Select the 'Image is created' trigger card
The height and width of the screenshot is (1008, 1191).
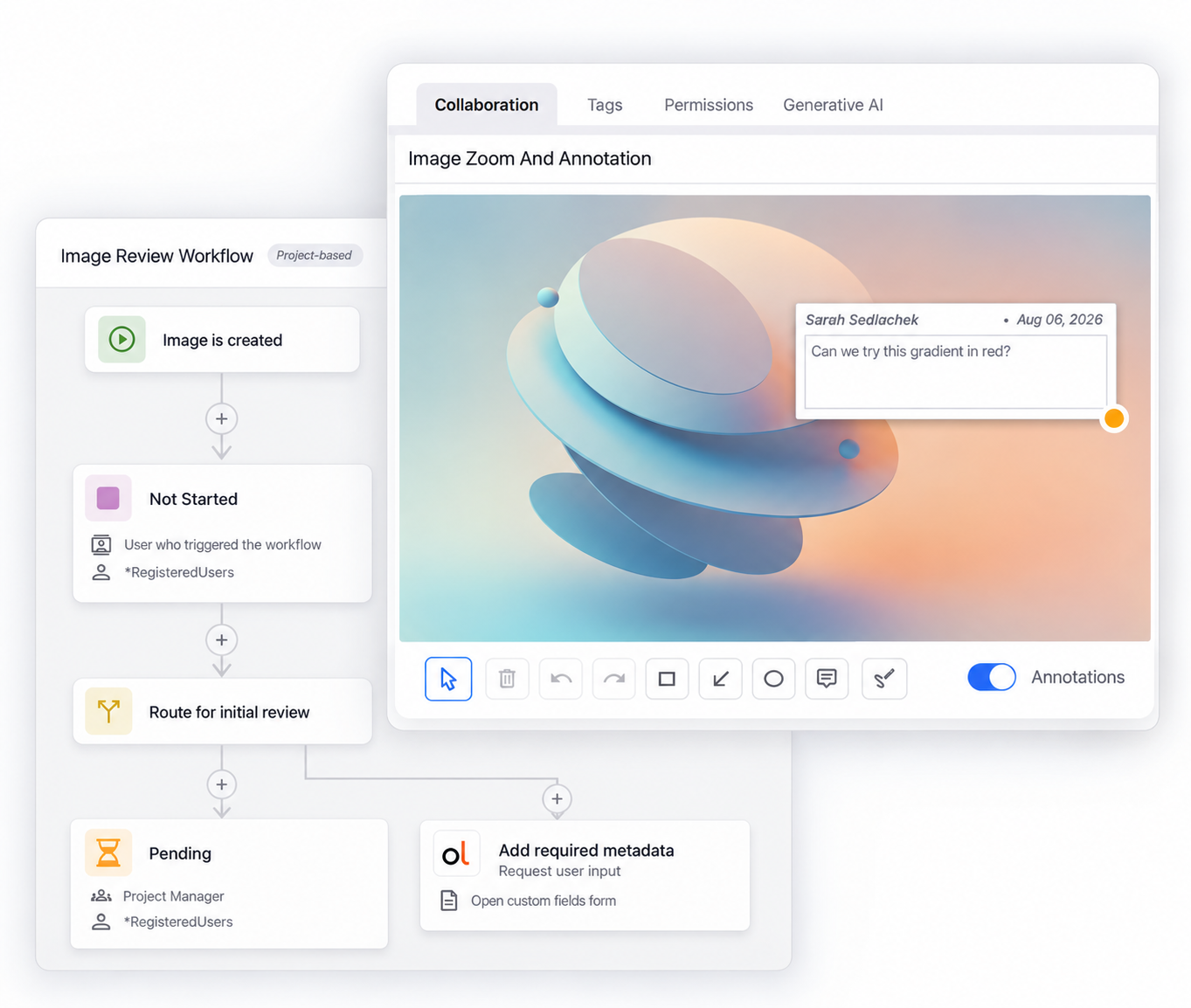point(222,339)
